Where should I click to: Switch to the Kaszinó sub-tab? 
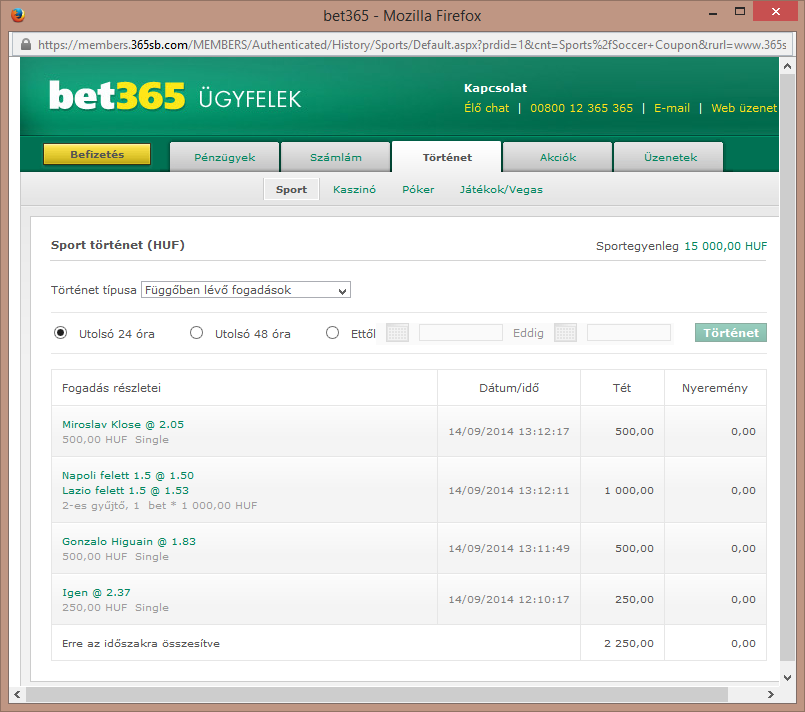354,189
